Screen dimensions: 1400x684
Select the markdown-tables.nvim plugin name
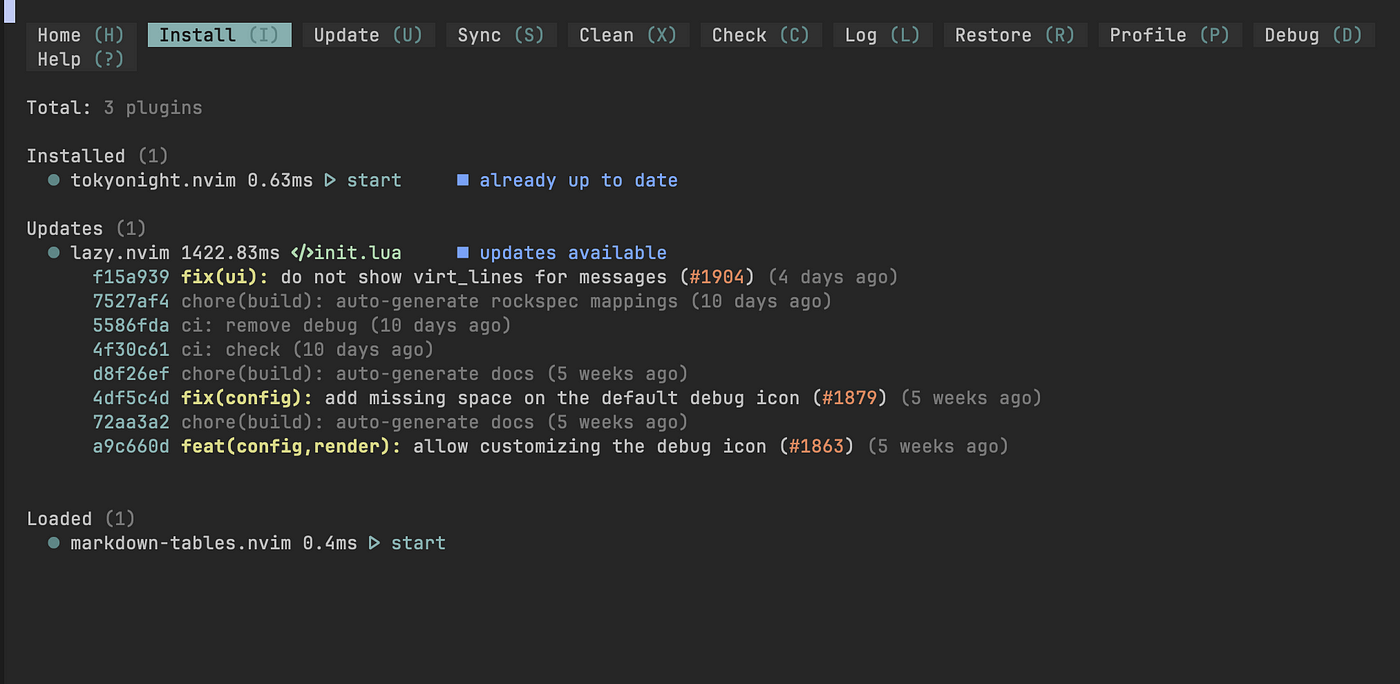(x=181, y=543)
